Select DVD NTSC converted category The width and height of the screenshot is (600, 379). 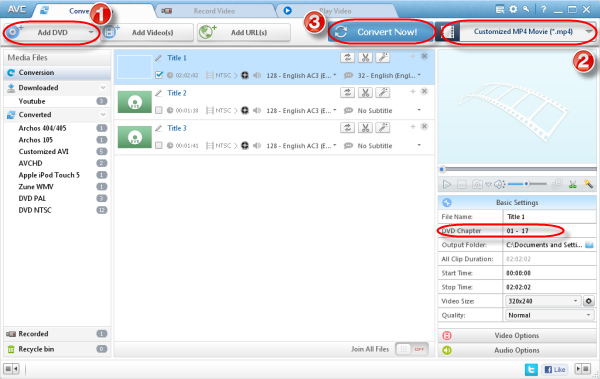point(57,210)
